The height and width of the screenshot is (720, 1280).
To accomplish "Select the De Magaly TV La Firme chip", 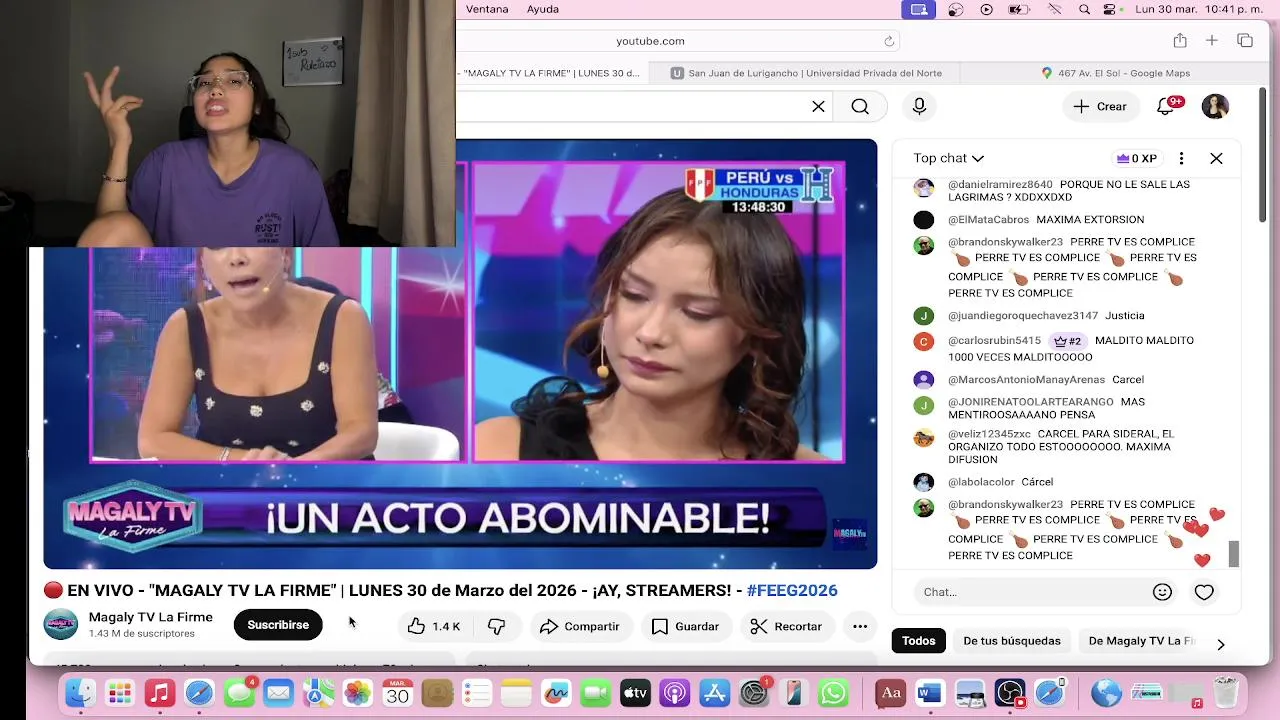I will 1142,641.
